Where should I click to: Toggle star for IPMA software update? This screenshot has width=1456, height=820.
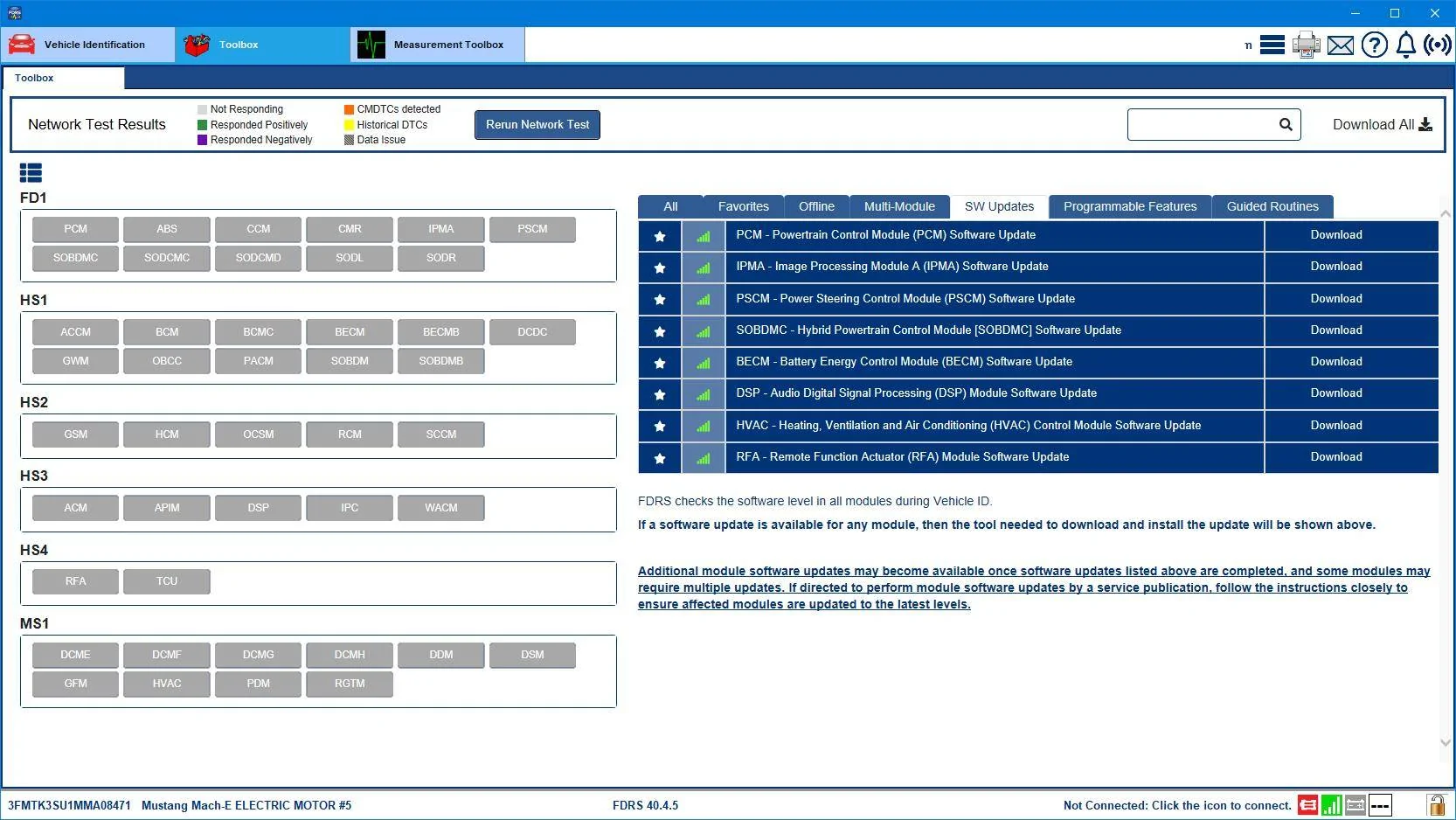[660, 267]
